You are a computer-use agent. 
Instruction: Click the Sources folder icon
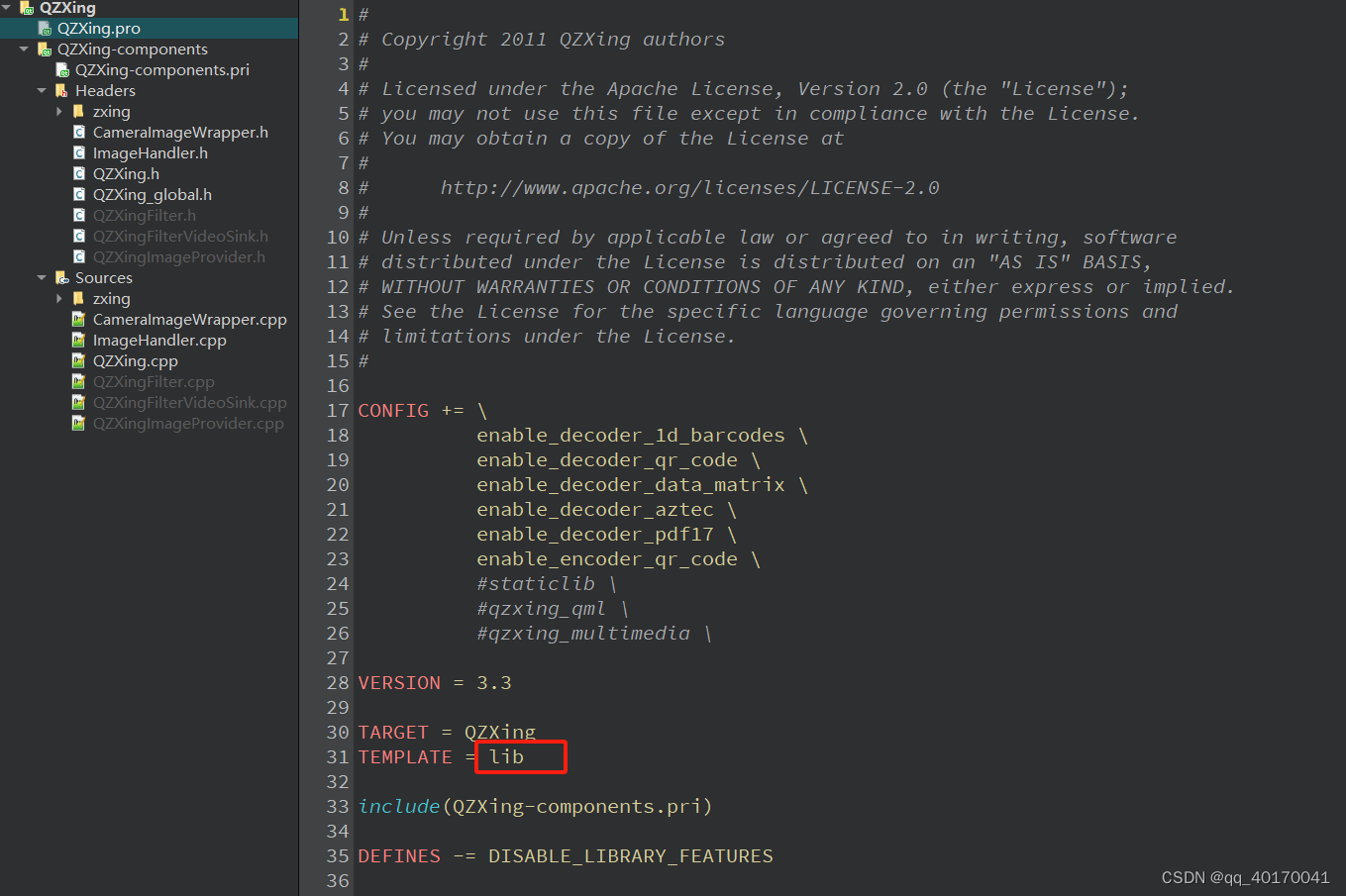(62, 278)
